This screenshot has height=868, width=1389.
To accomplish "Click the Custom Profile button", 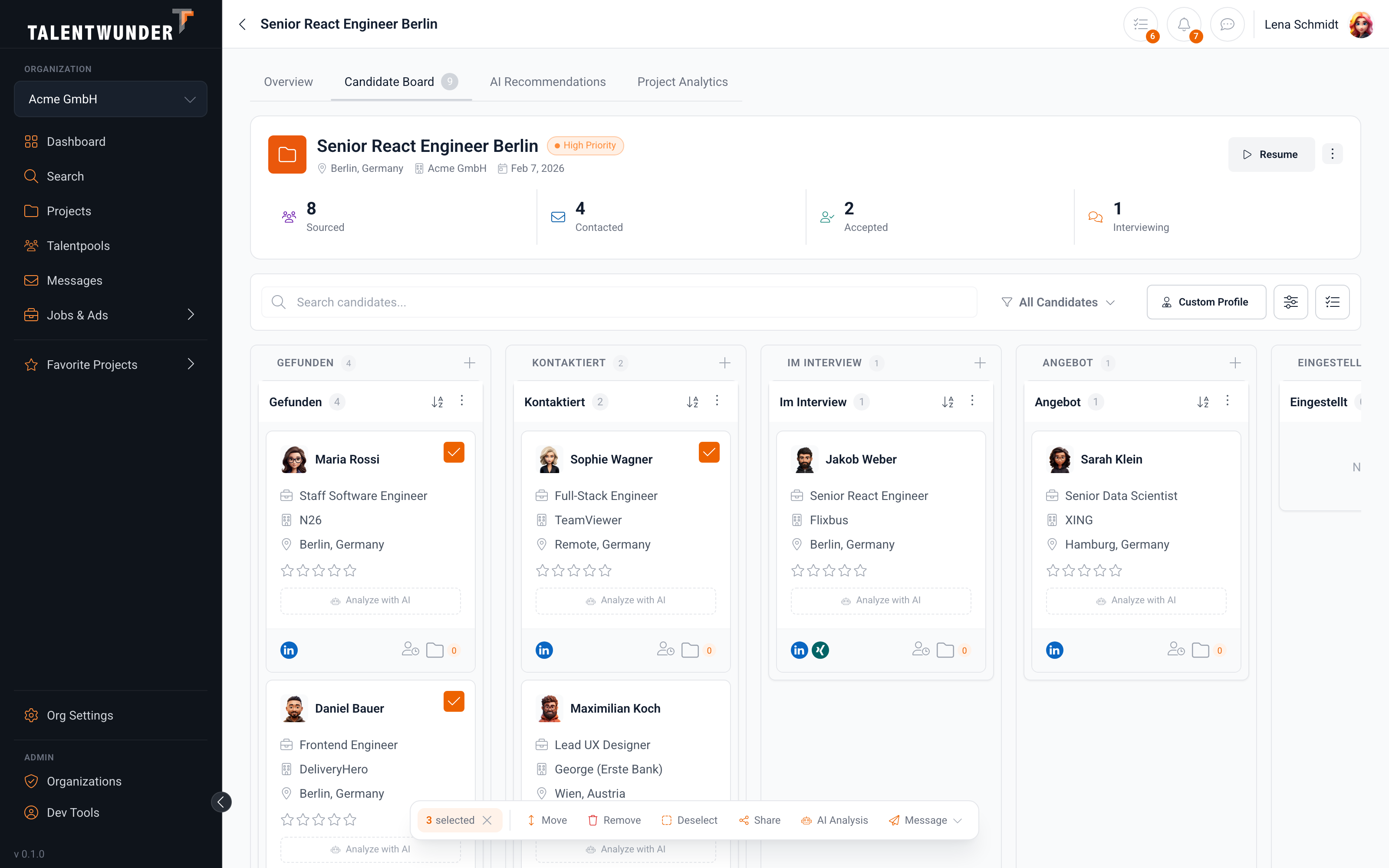I will pyautogui.click(x=1206, y=302).
